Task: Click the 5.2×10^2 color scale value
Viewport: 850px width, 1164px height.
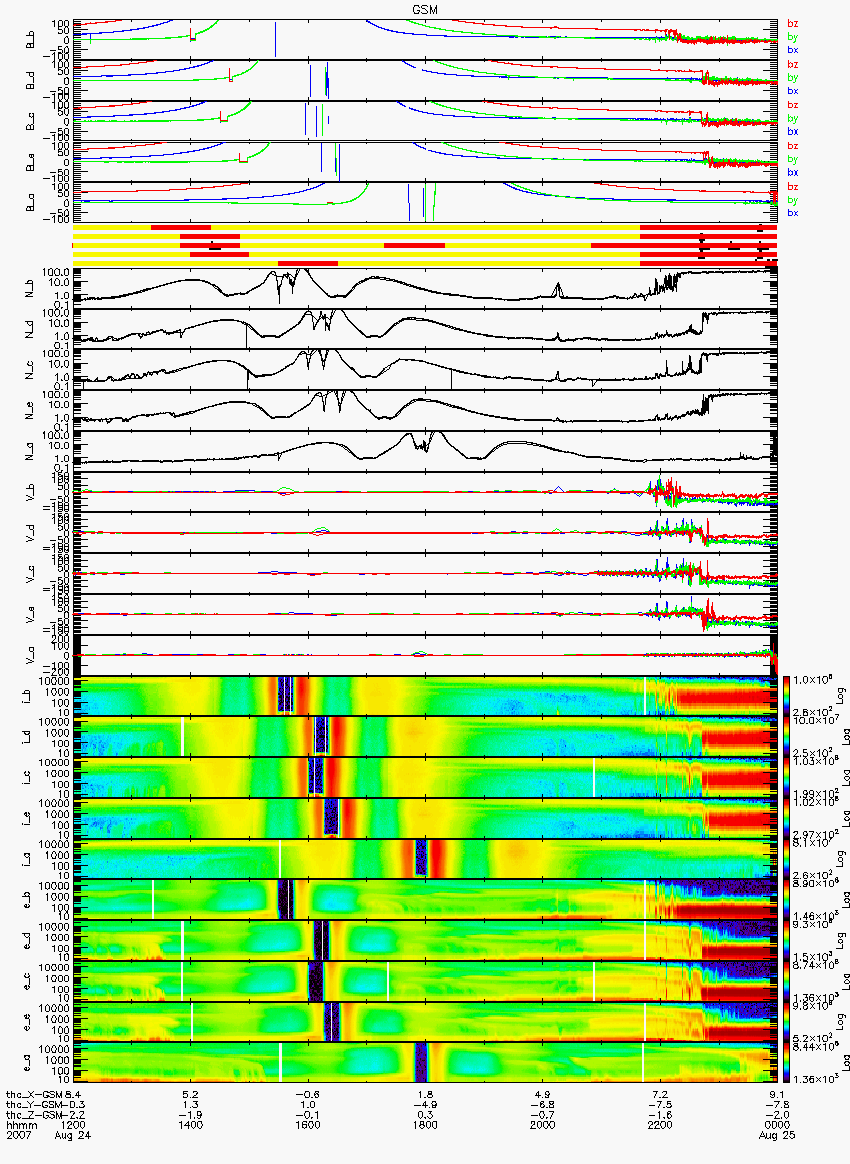Action: pyautogui.click(x=812, y=1036)
